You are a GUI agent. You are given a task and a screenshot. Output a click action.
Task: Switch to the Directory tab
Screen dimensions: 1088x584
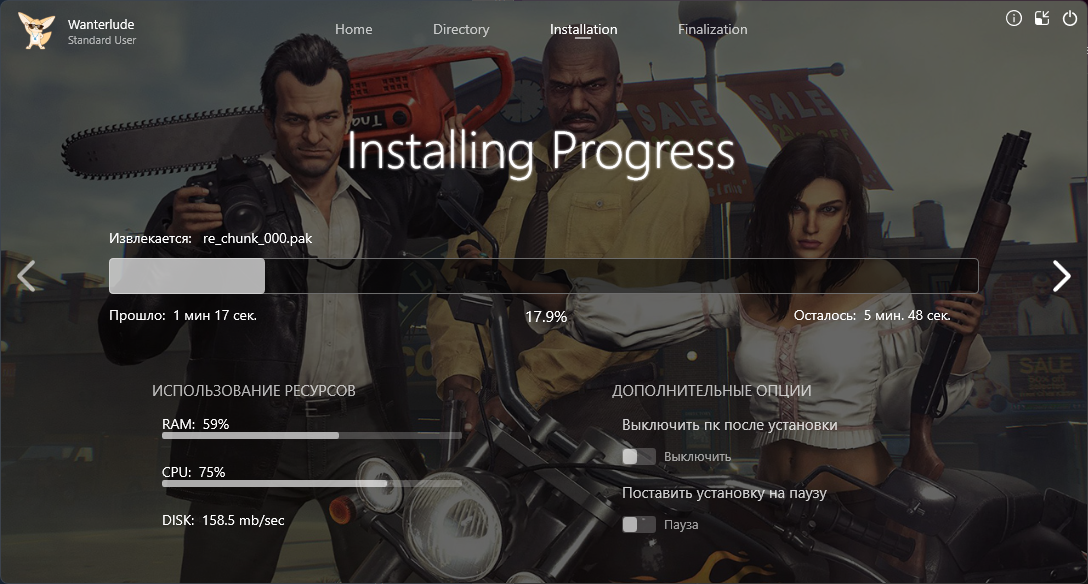coord(461,29)
